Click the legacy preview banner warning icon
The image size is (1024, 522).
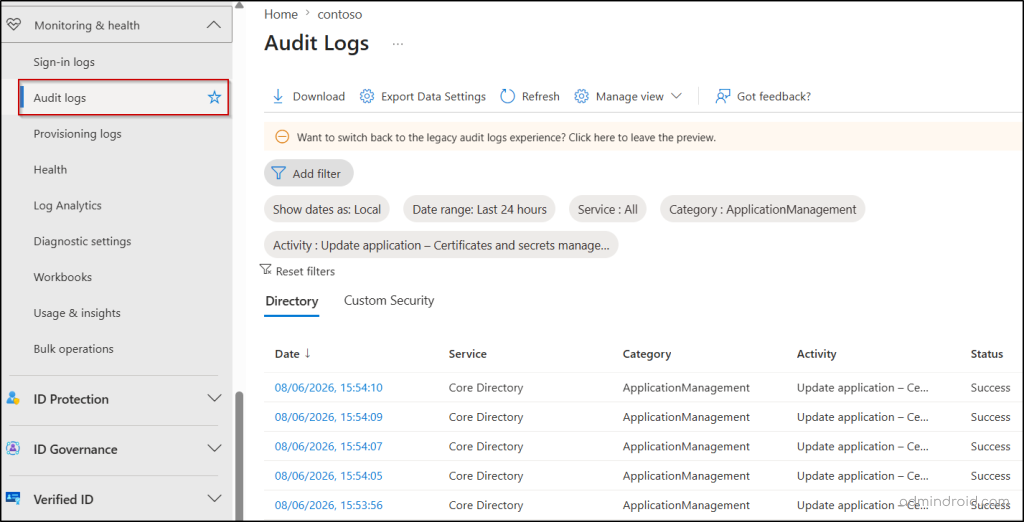click(282, 137)
